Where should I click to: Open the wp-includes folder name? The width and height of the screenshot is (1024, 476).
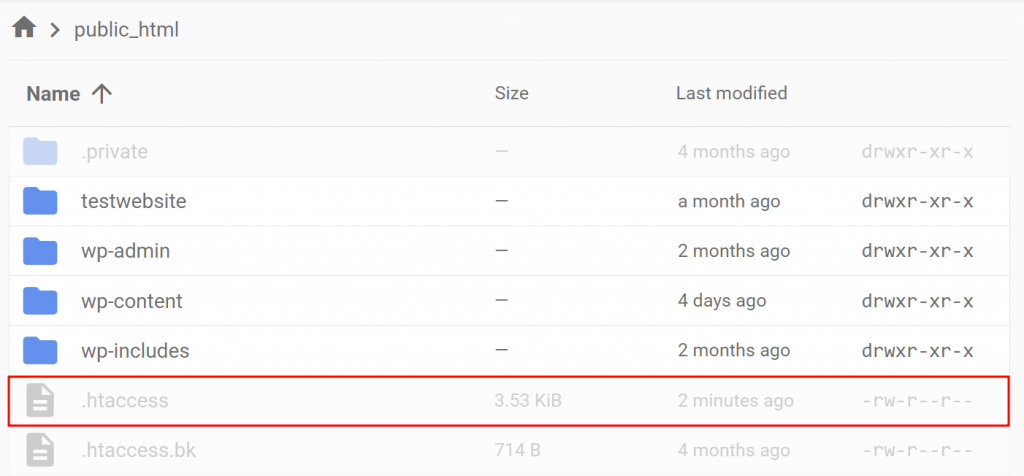pos(135,351)
